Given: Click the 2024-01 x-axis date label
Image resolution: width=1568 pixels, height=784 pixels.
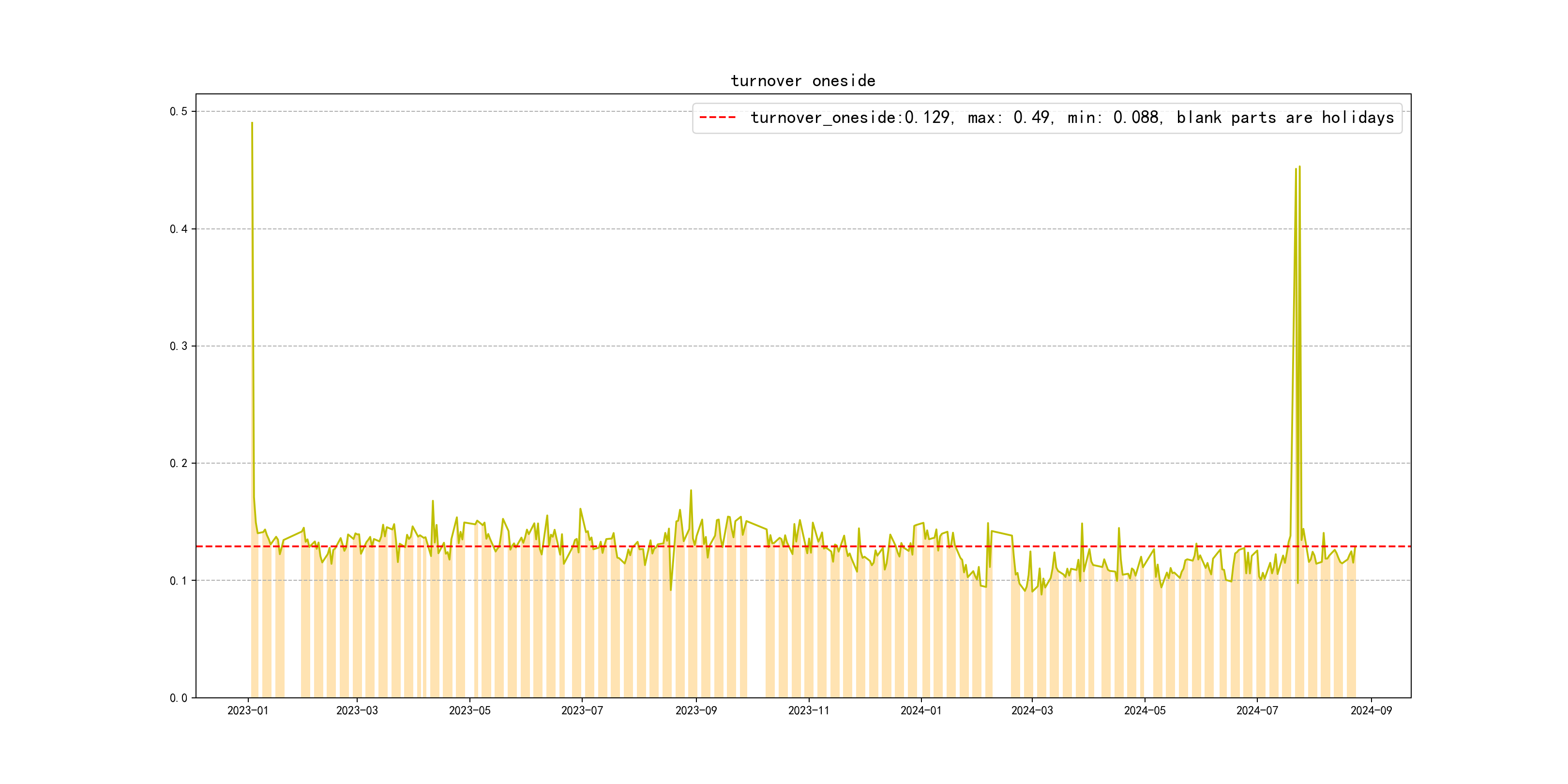Looking at the screenshot, I should point(921,710).
